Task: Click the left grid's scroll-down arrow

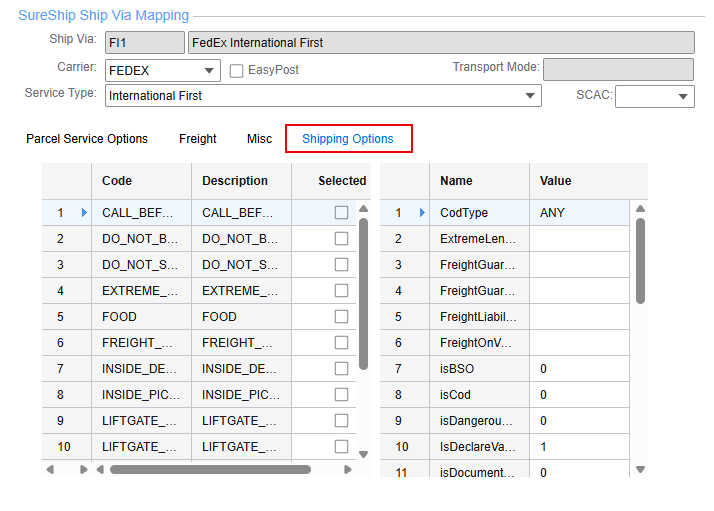Action: (x=364, y=453)
